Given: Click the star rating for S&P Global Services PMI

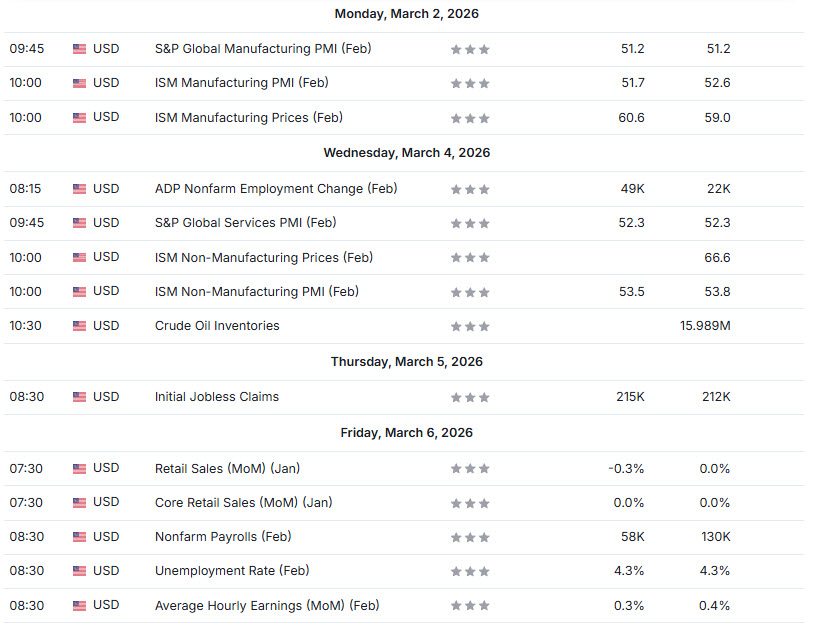Looking at the screenshot, I should (470, 224).
